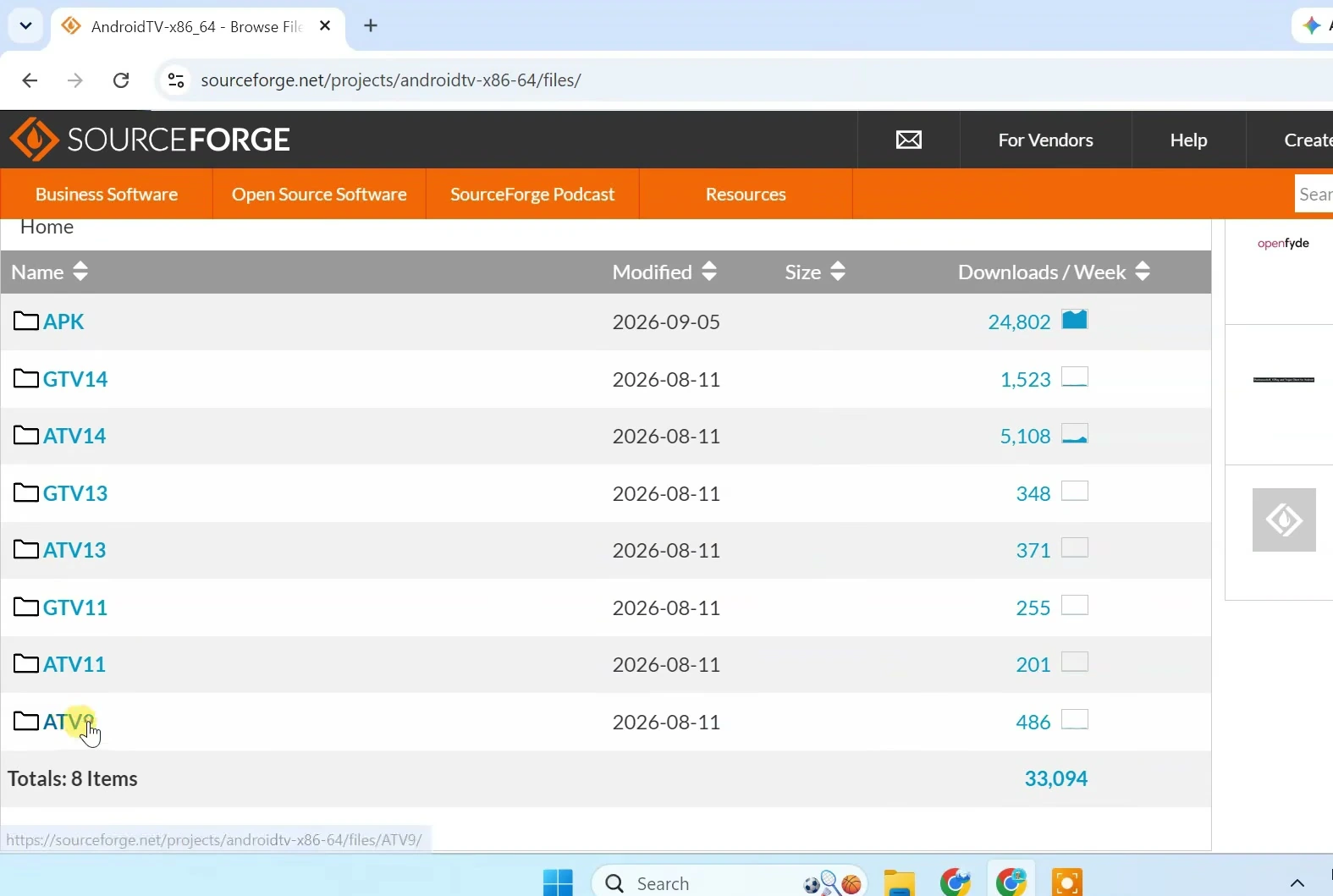Sort by Downloads / Week column
The width and height of the screenshot is (1333, 896).
click(1055, 272)
